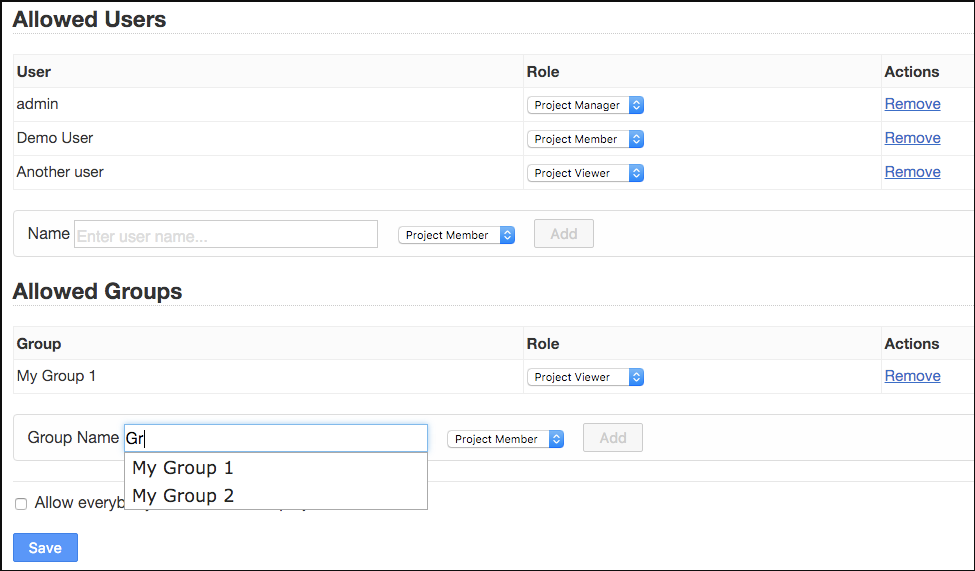Open role dropdown beside Group Name field
975x571 pixels.
[x=505, y=439]
